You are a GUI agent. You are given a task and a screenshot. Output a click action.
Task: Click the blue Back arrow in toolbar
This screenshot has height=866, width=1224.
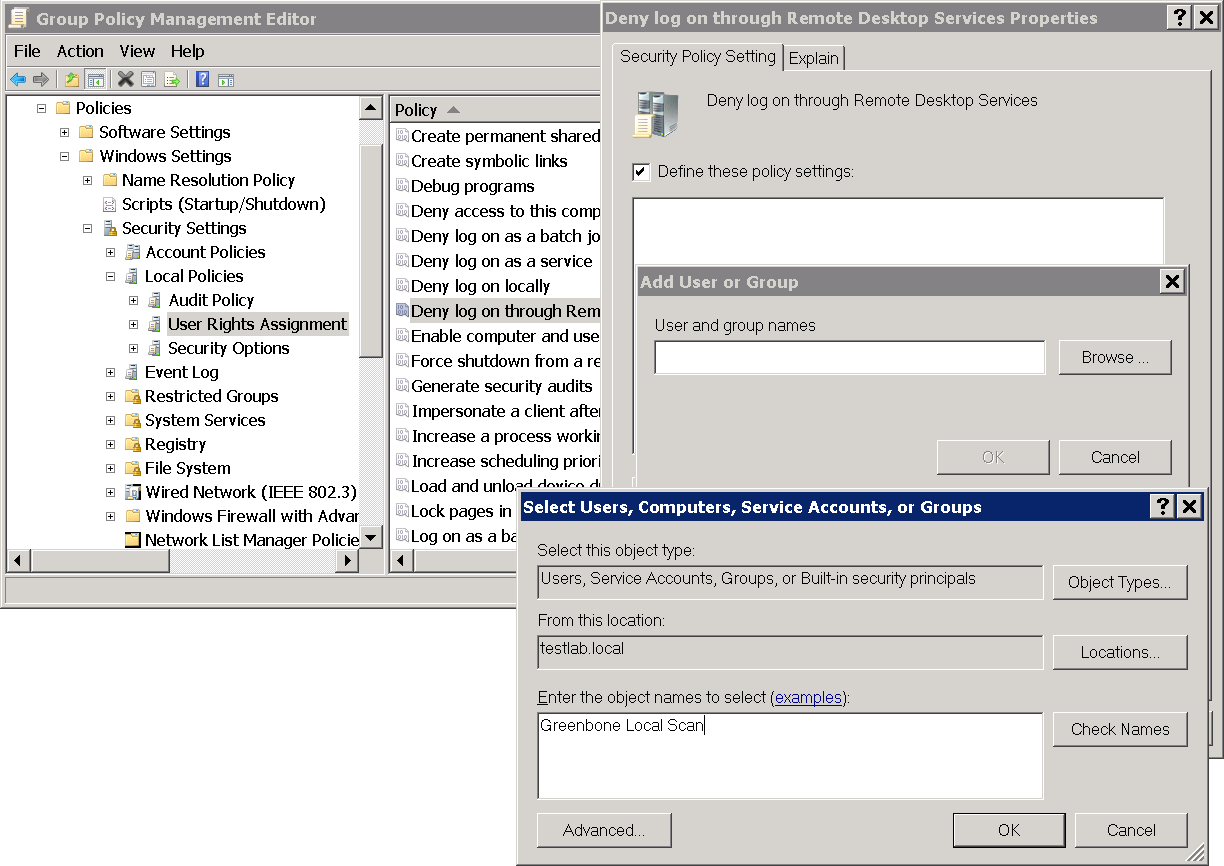18,80
